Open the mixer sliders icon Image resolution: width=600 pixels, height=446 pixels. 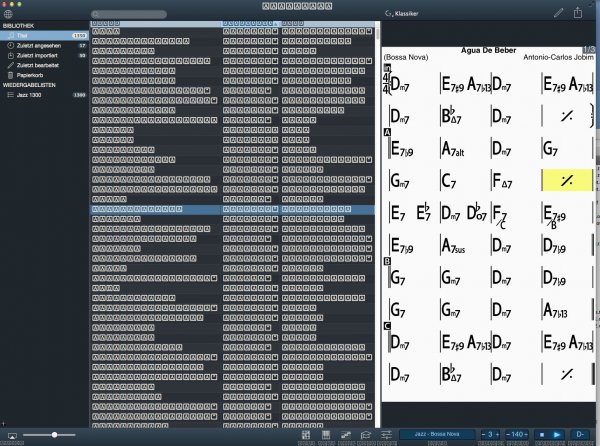(x=385, y=435)
